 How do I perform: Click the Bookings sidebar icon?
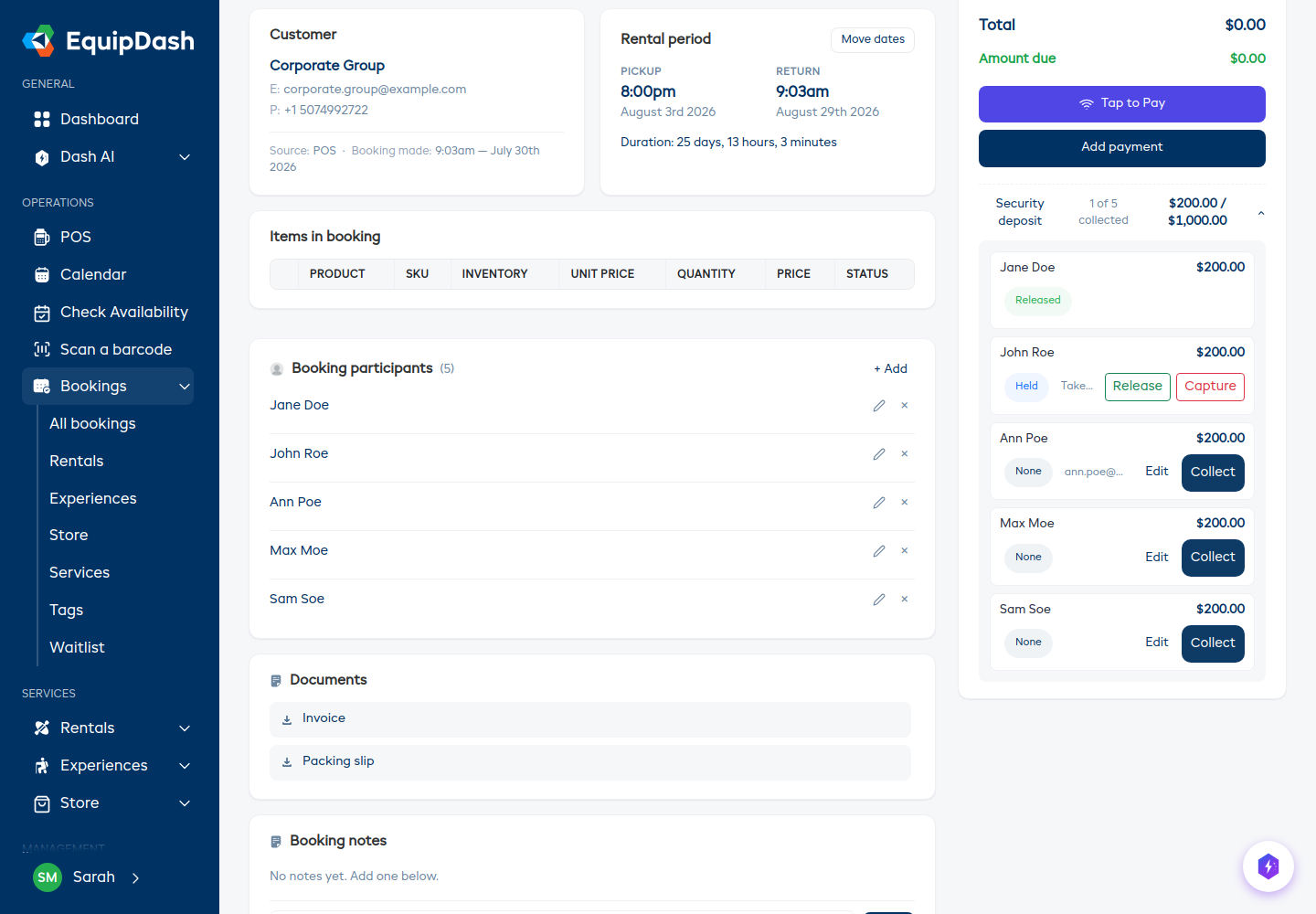pos(42,387)
